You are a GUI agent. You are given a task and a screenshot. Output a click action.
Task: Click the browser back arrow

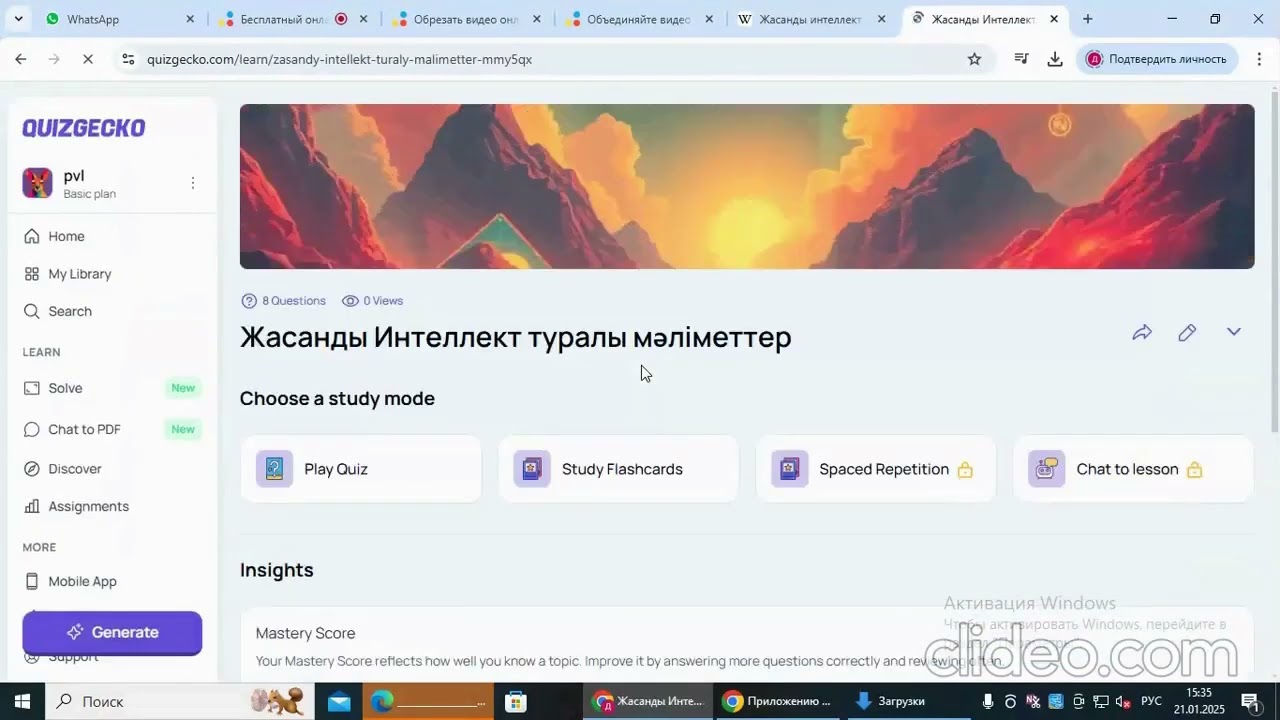coord(21,59)
